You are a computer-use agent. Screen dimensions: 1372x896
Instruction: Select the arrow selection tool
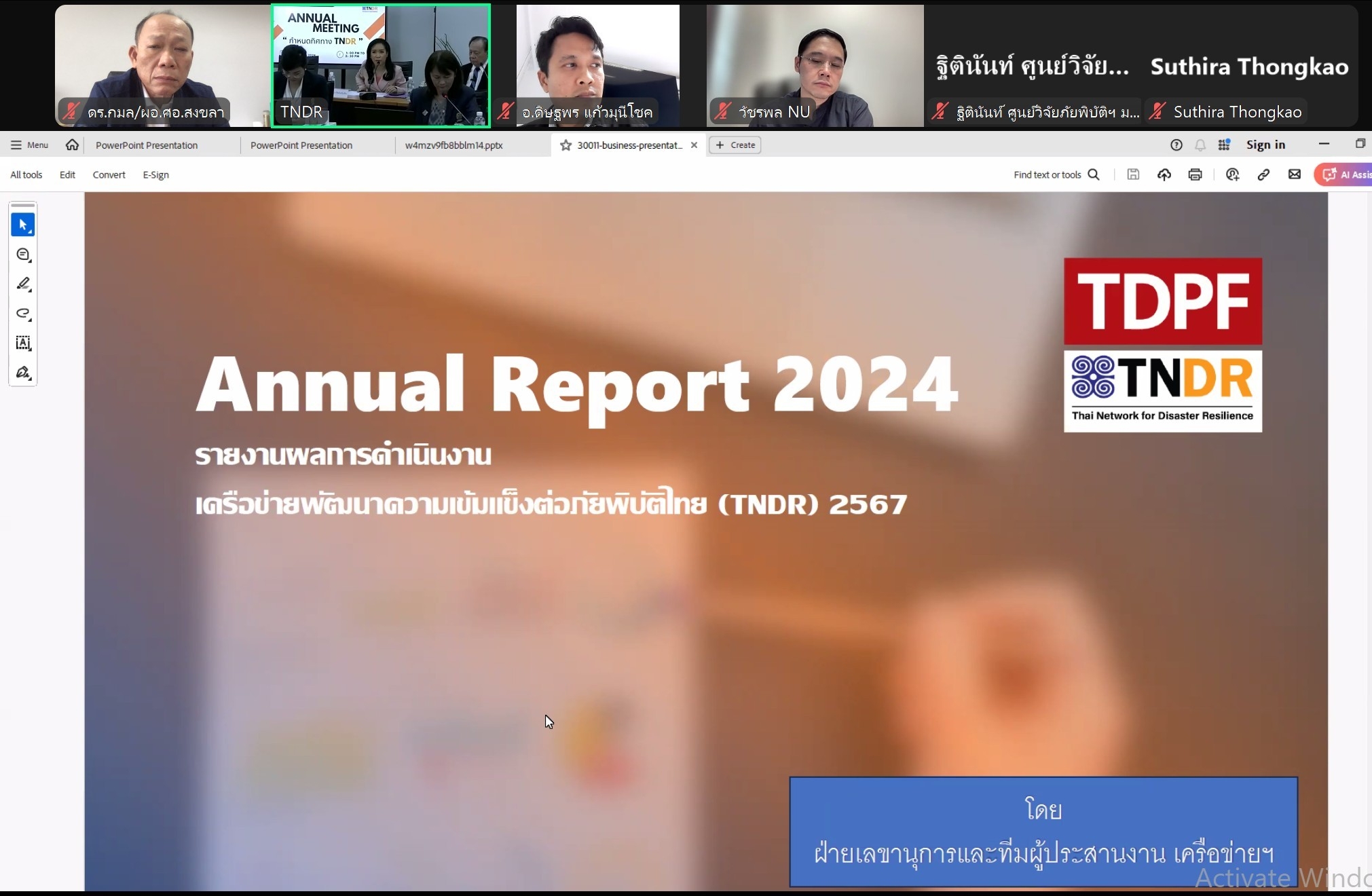22,225
